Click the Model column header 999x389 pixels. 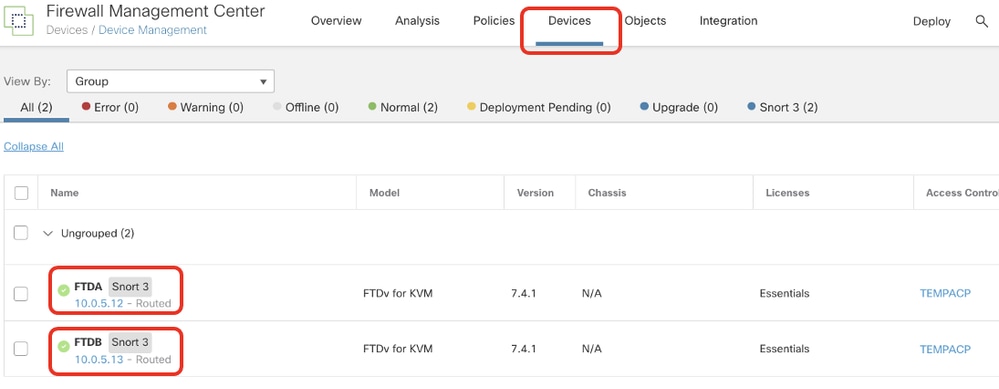[385, 193]
